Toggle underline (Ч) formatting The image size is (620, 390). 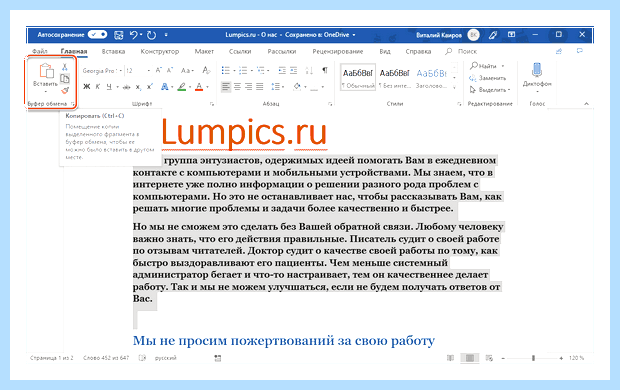coord(109,87)
